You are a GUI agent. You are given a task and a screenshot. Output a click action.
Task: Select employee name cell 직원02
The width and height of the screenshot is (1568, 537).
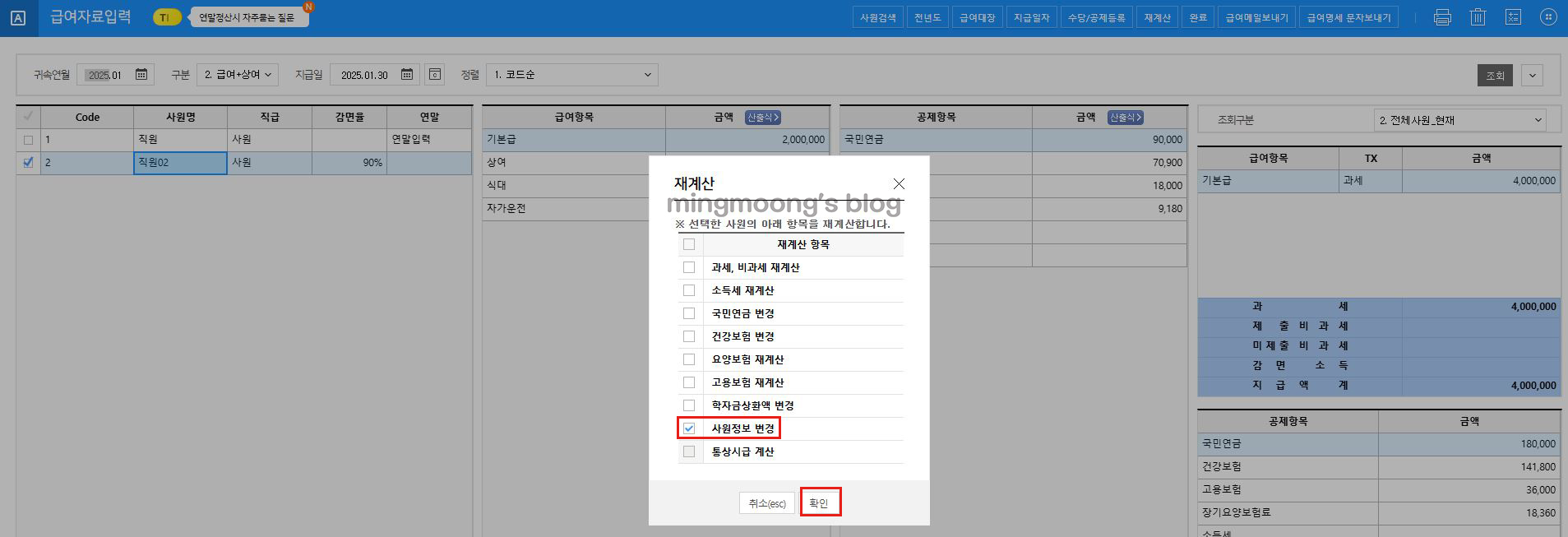click(180, 163)
